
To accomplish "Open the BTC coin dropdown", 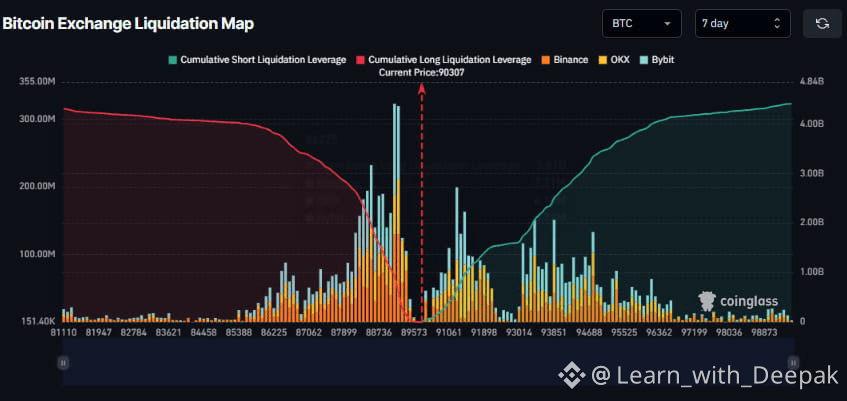I will 642,24.
